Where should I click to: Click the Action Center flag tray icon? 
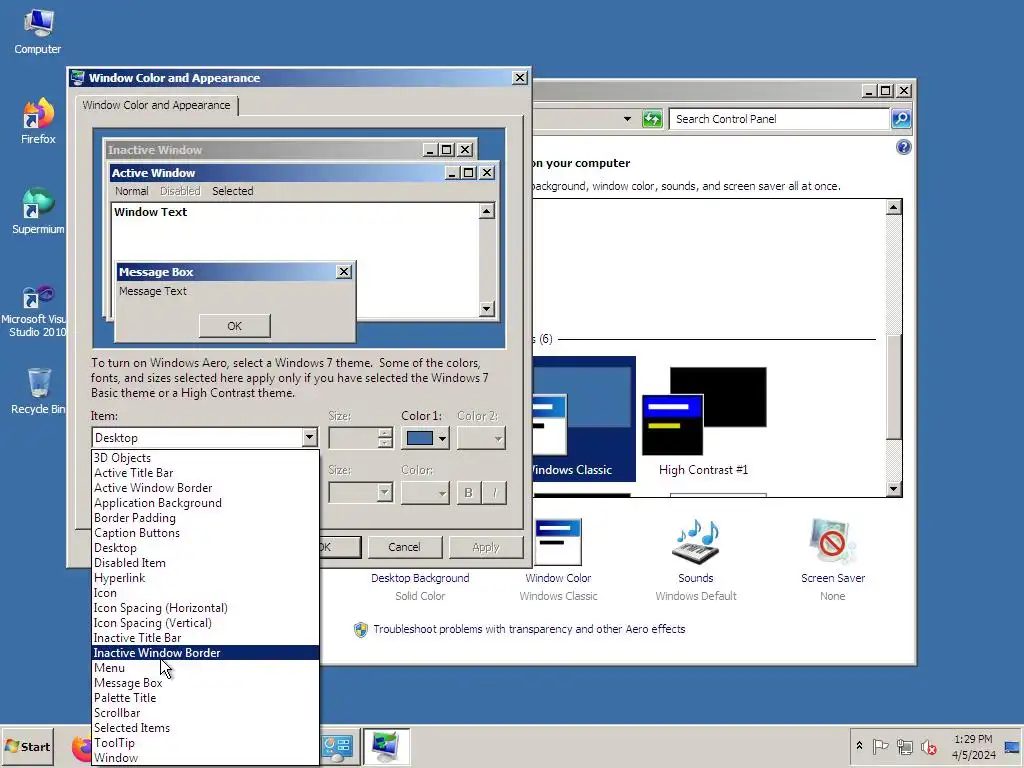tap(880, 746)
